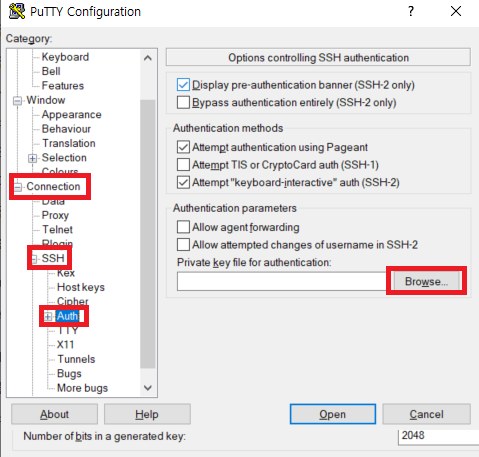Select Bugs under SSH
The image size is (479, 457).
tap(69, 374)
